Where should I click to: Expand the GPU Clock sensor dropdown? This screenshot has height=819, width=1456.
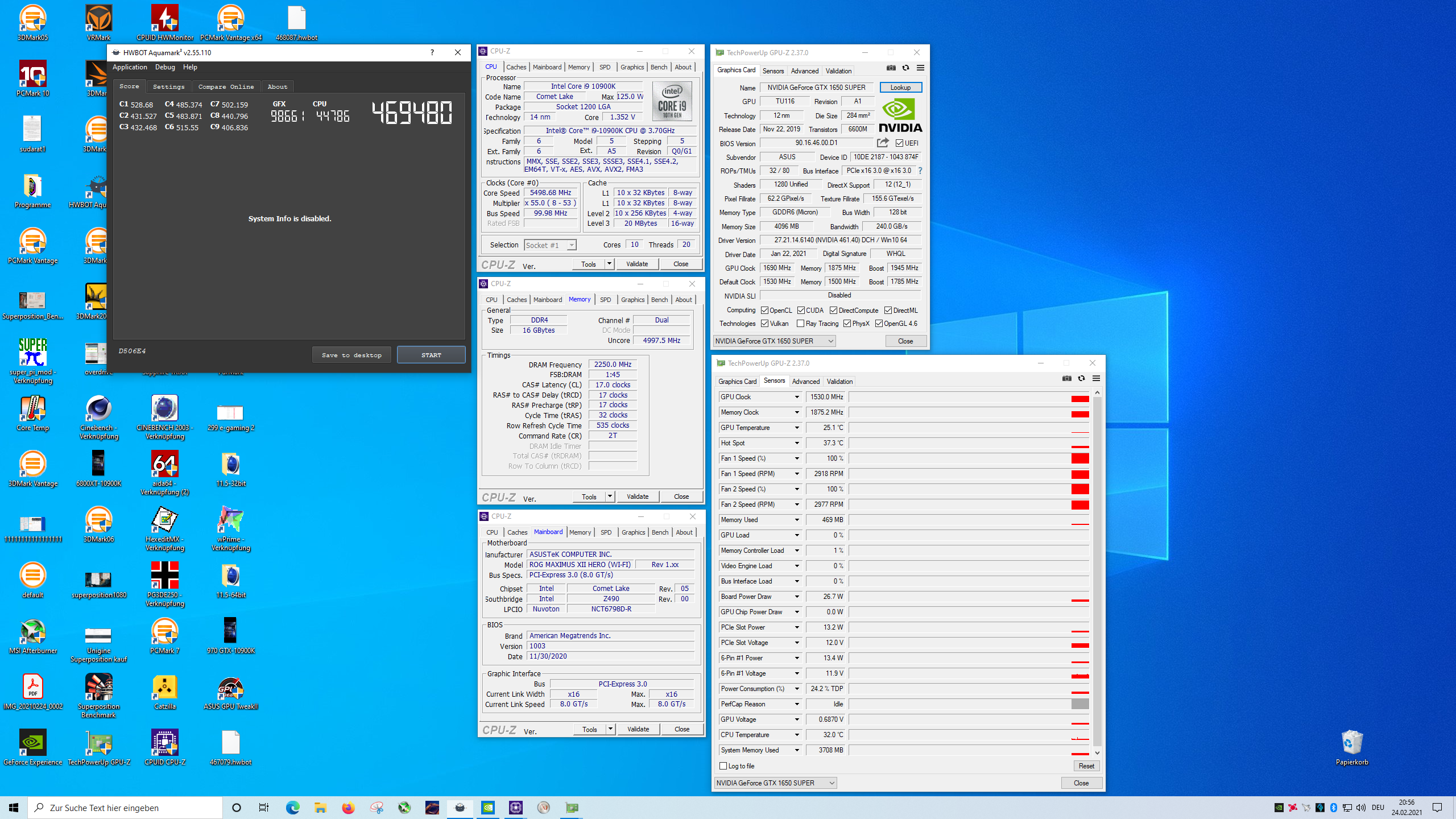797,397
